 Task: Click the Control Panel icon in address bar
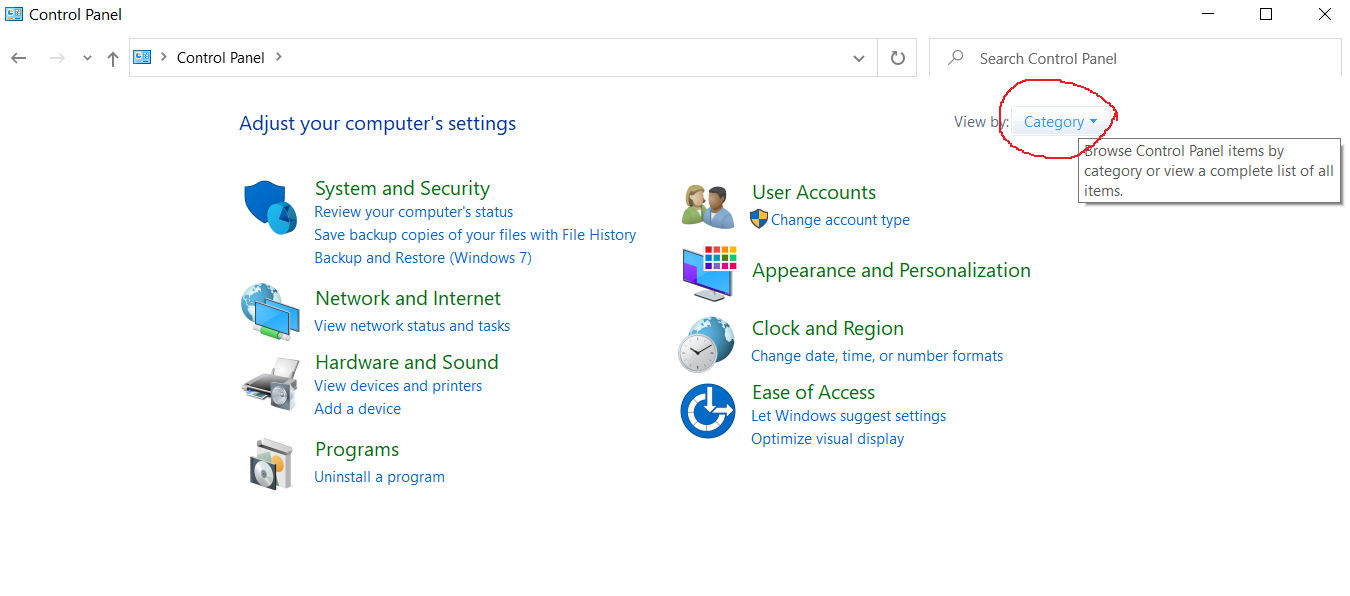[x=143, y=57]
